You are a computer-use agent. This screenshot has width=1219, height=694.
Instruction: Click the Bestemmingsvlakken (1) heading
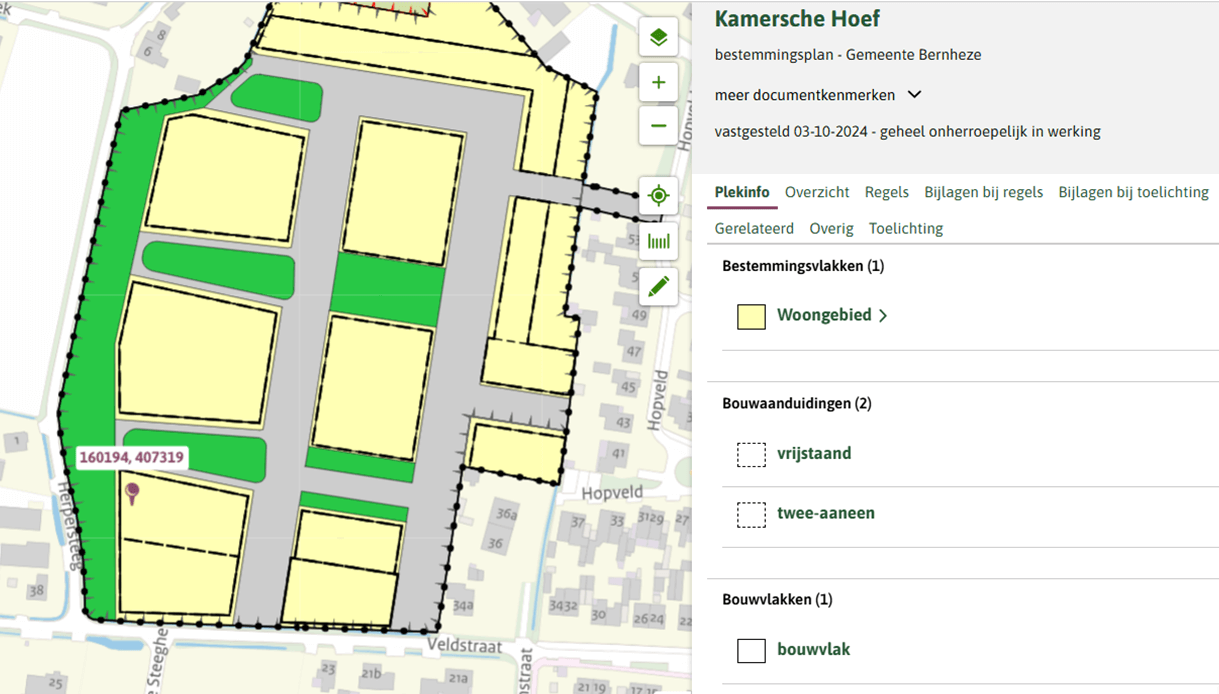pos(803,266)
